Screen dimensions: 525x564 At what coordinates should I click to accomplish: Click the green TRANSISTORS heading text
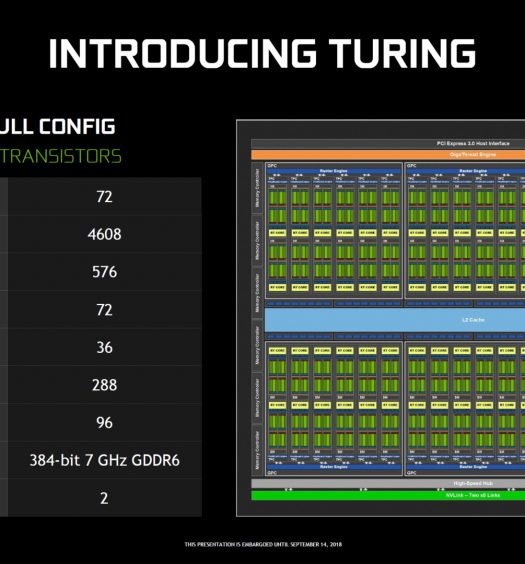(60, 156)
